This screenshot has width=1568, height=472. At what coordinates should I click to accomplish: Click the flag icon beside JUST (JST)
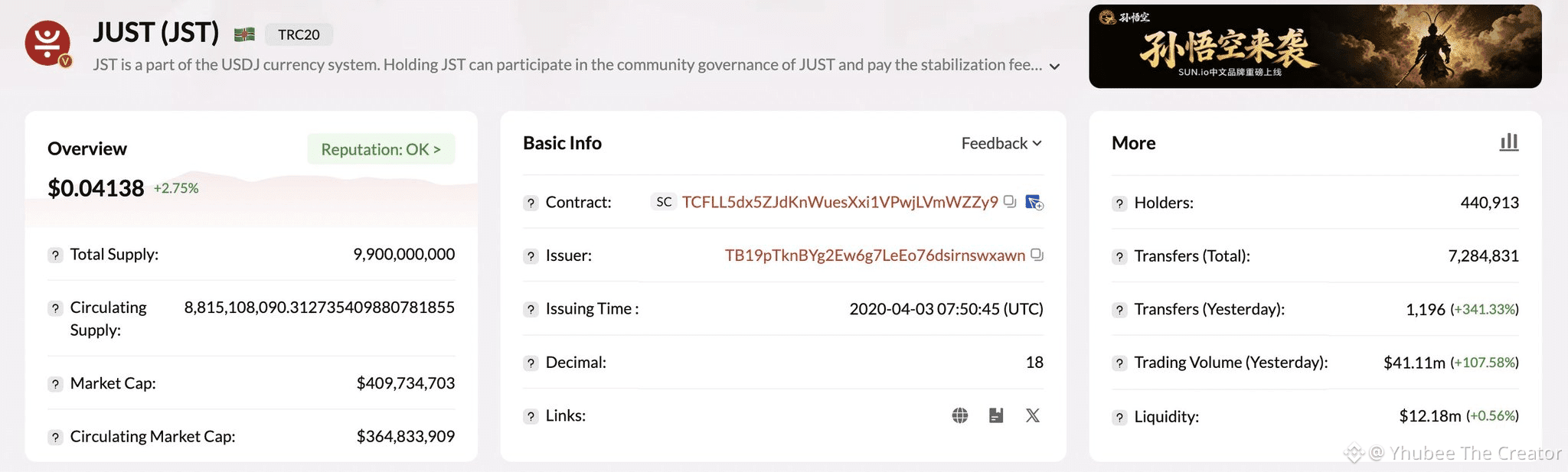(x=244, y=34)
